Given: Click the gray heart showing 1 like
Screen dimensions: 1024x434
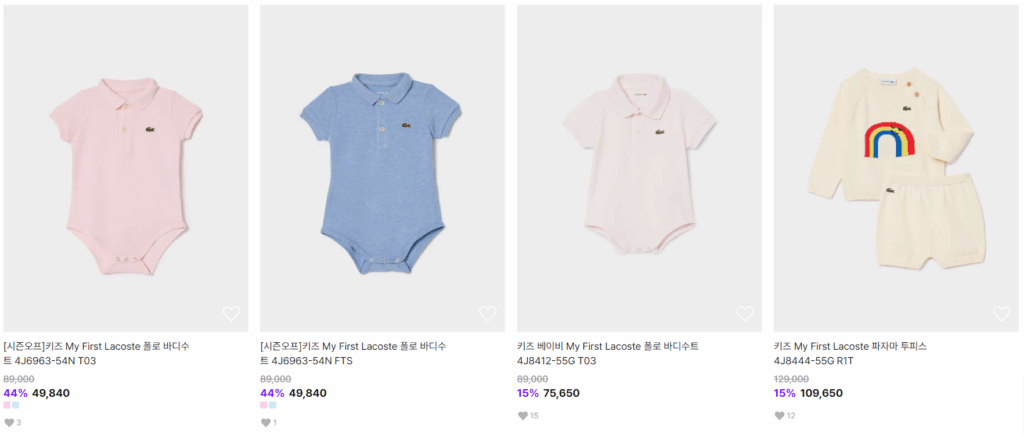Looking at the screenshot, I should coord(266,423).
